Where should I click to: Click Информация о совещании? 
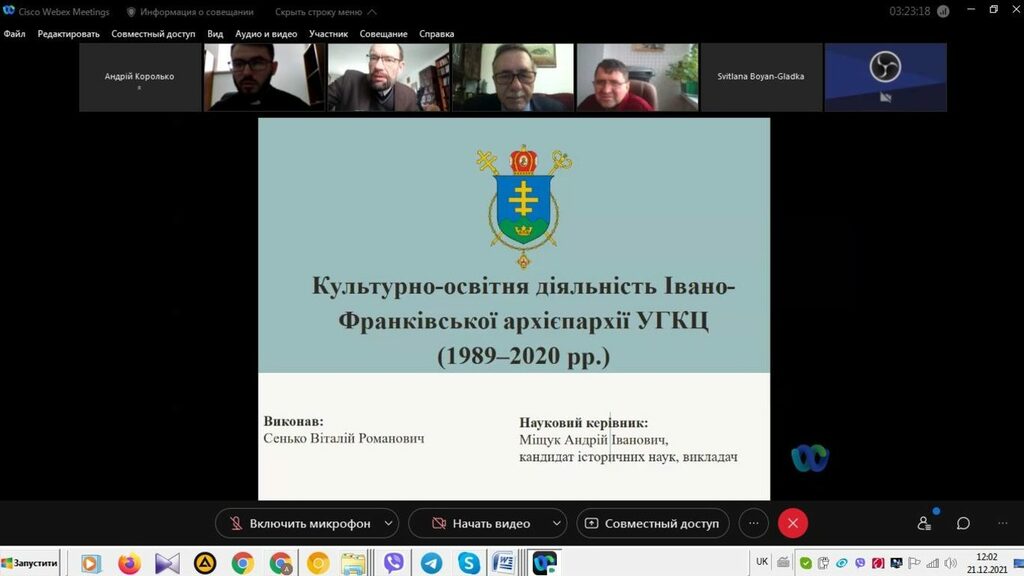pyautogui.click(x=189, y=12)
